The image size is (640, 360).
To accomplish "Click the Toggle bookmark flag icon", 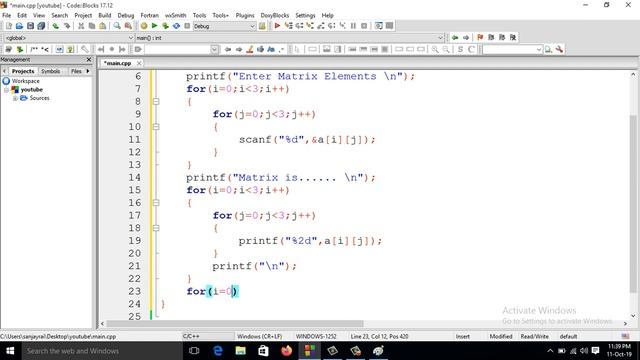I will click(x=480, y=38).
